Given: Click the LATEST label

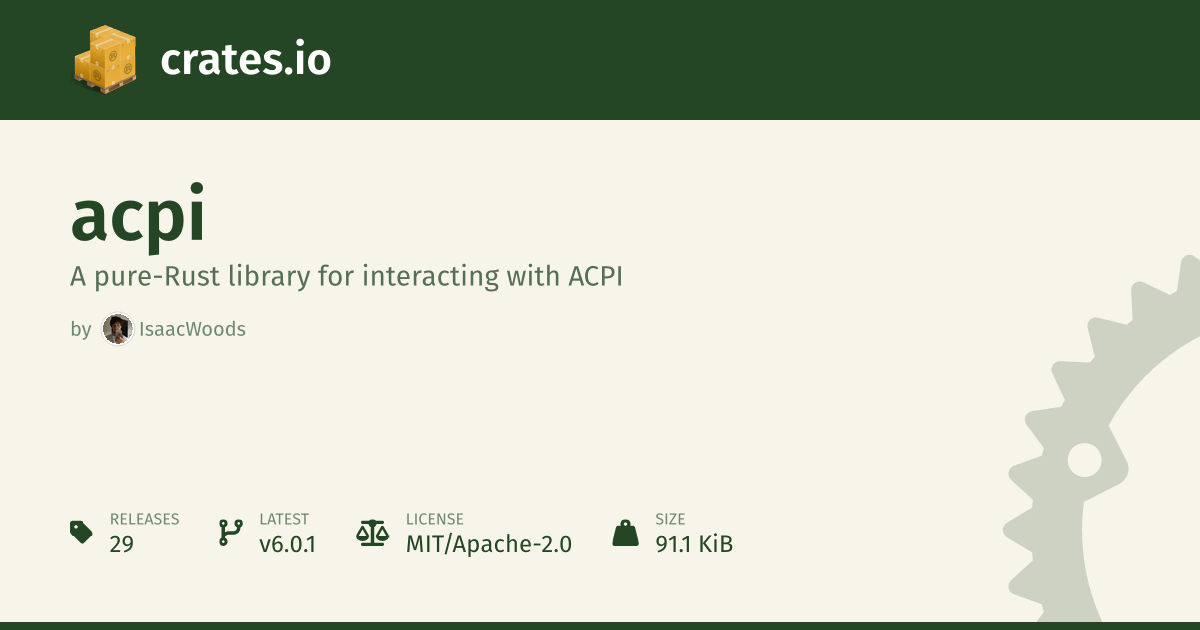Looking at the screenshot, I should [x=284, y=519].
